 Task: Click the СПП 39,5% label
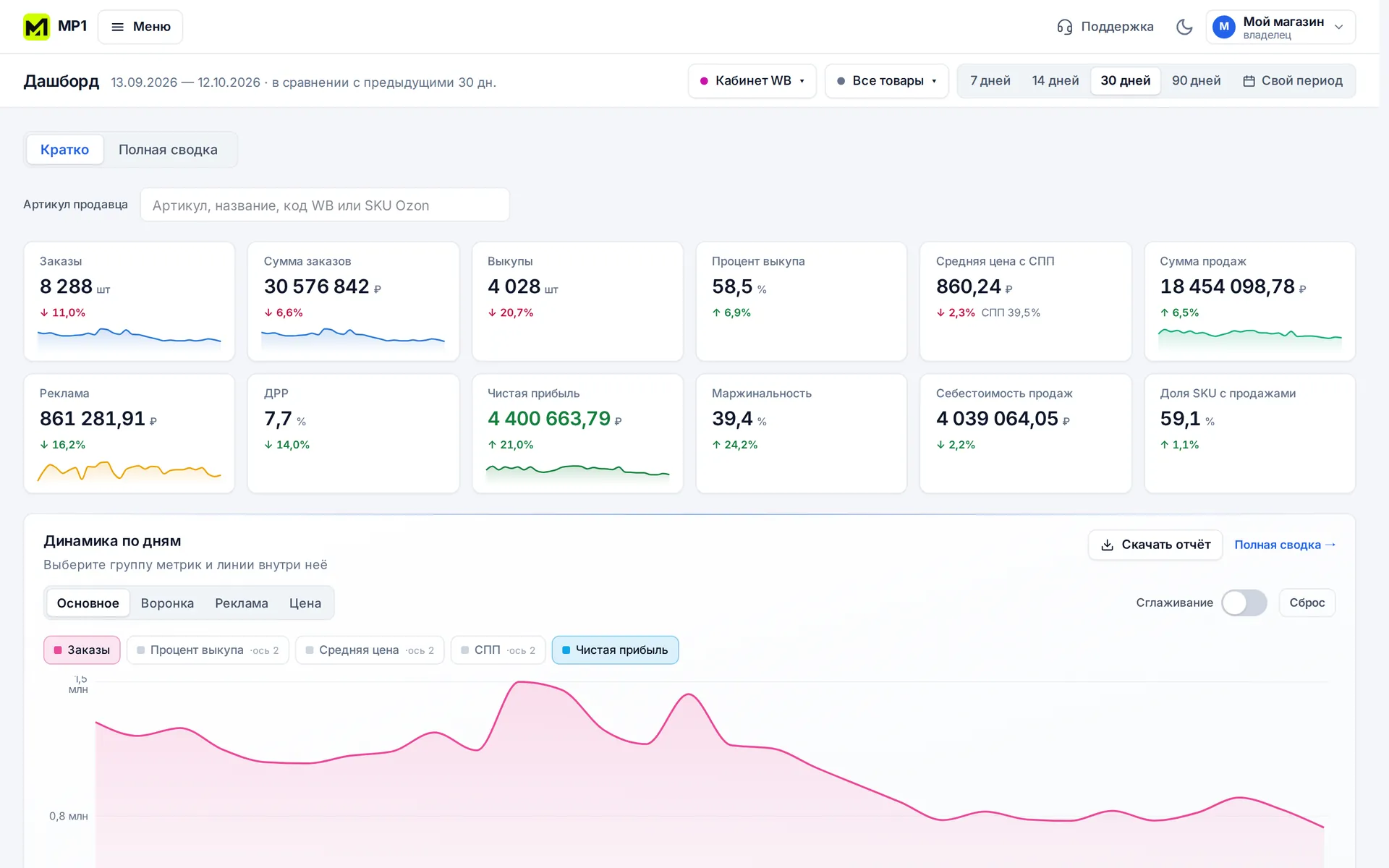[x=1011, y=312]
